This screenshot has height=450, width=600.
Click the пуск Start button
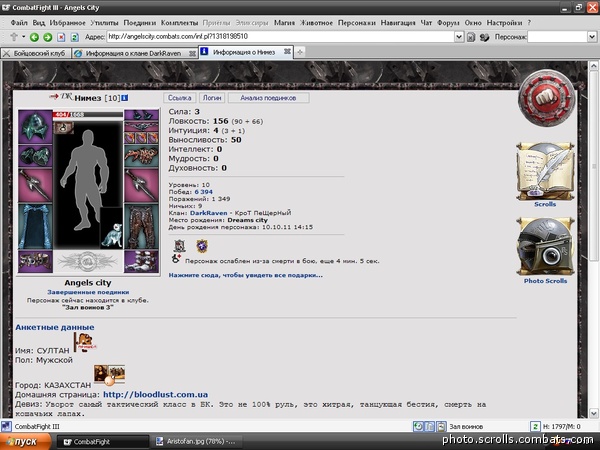pos(25,442)
